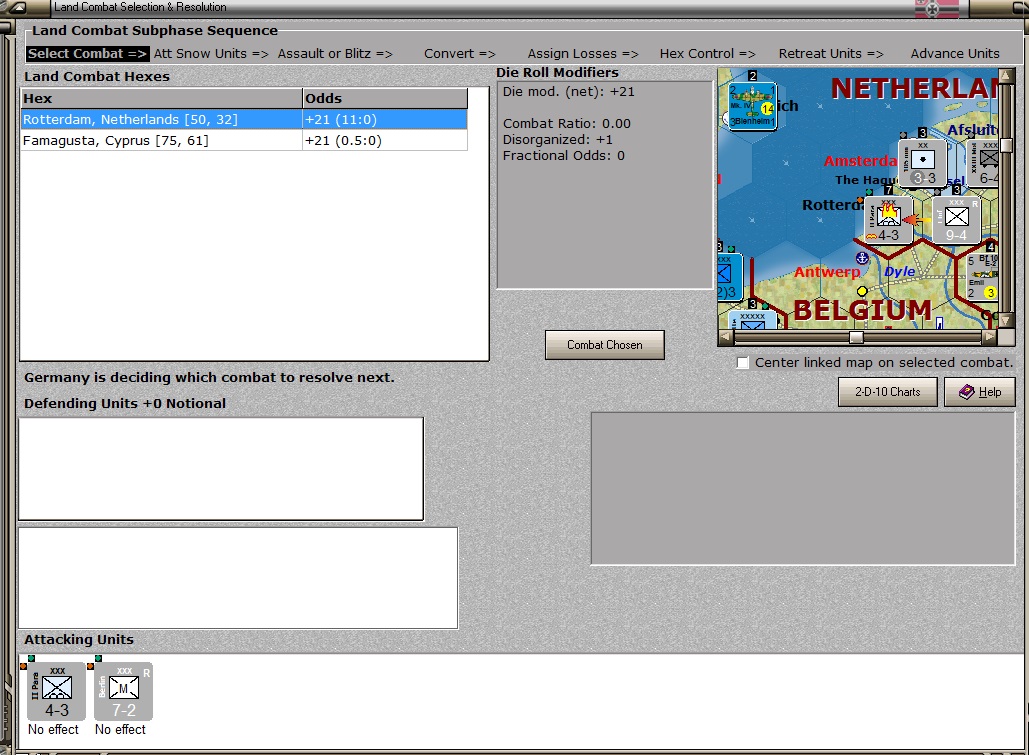Enable Center linked map on selected combat

pos(742,363)
